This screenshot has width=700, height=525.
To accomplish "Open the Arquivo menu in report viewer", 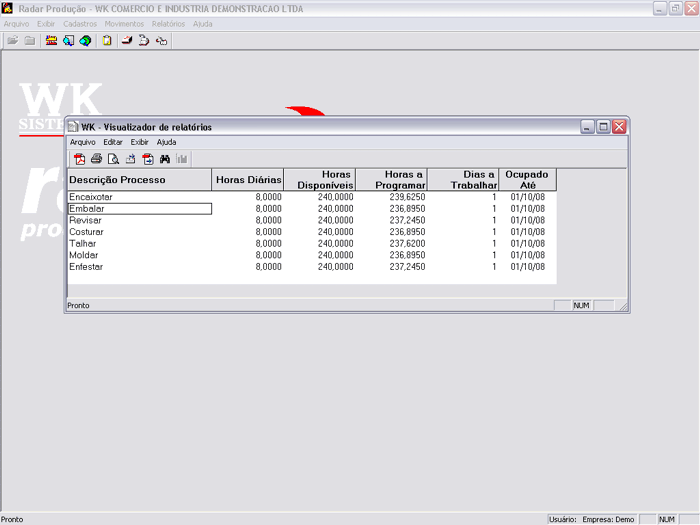I will point(82,142).
